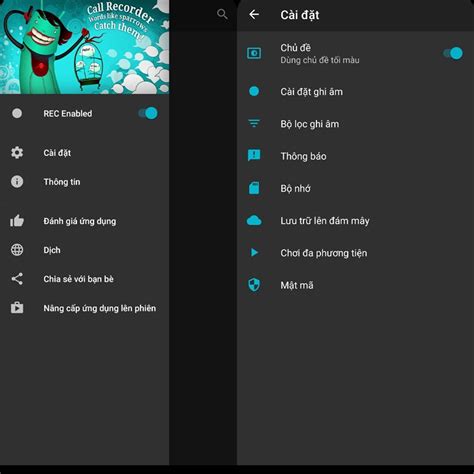Click the Call Recorder banner image

(x=85, y=47)
